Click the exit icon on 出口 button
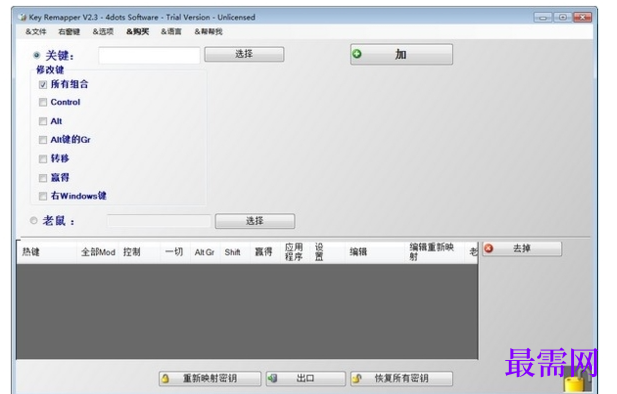The image size is (617, 394). coord(272,378)
